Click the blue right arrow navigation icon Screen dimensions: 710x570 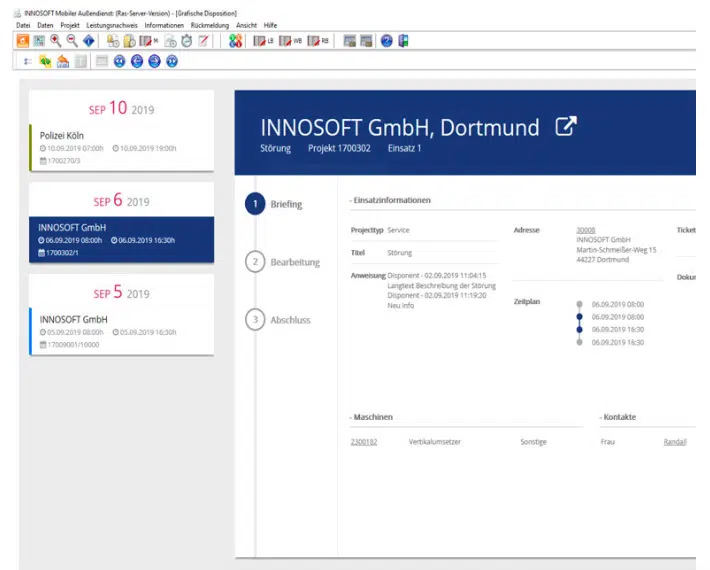[154, 61]
